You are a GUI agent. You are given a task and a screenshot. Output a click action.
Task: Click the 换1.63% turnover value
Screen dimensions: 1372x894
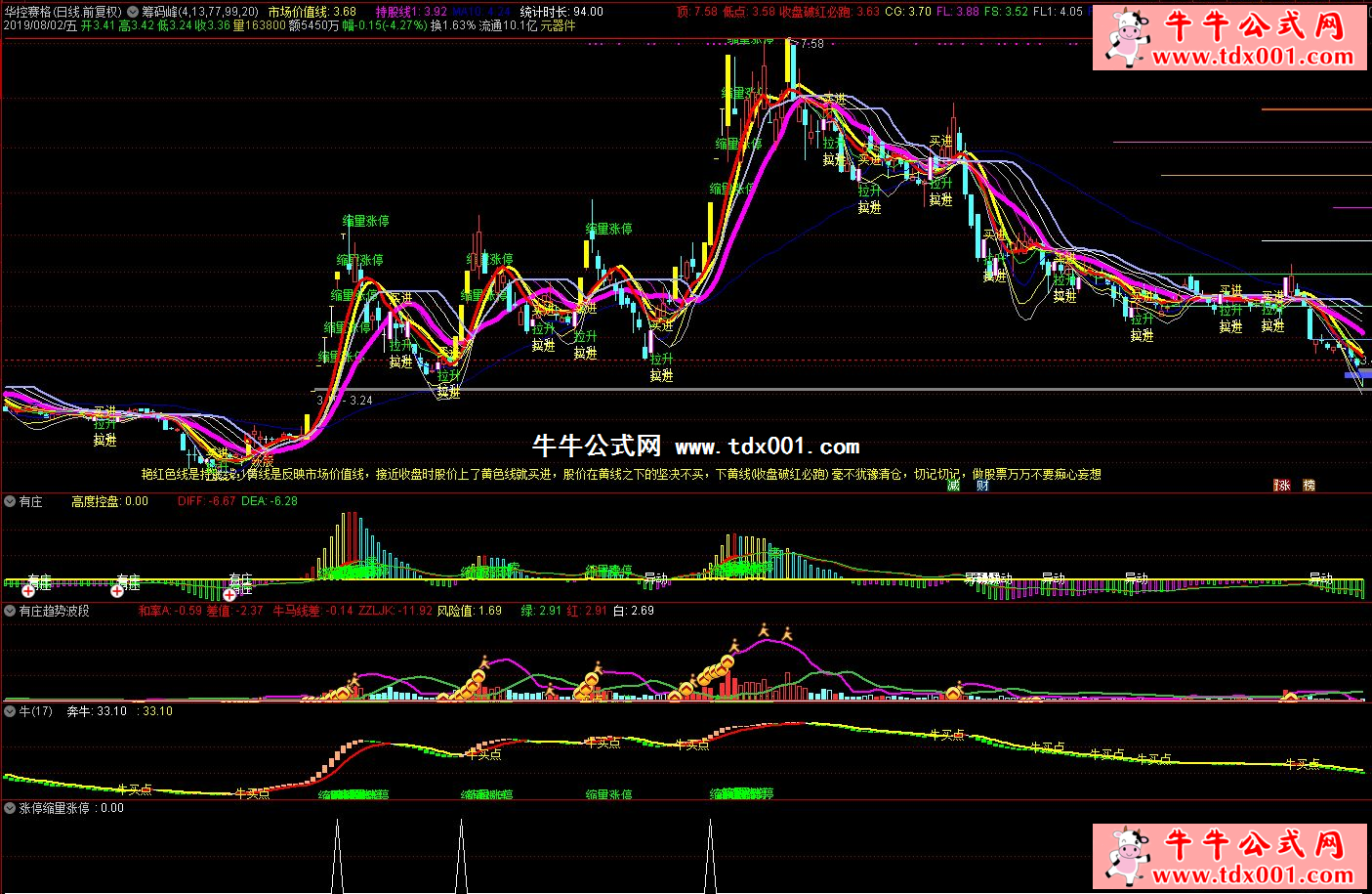coord(454,25)
